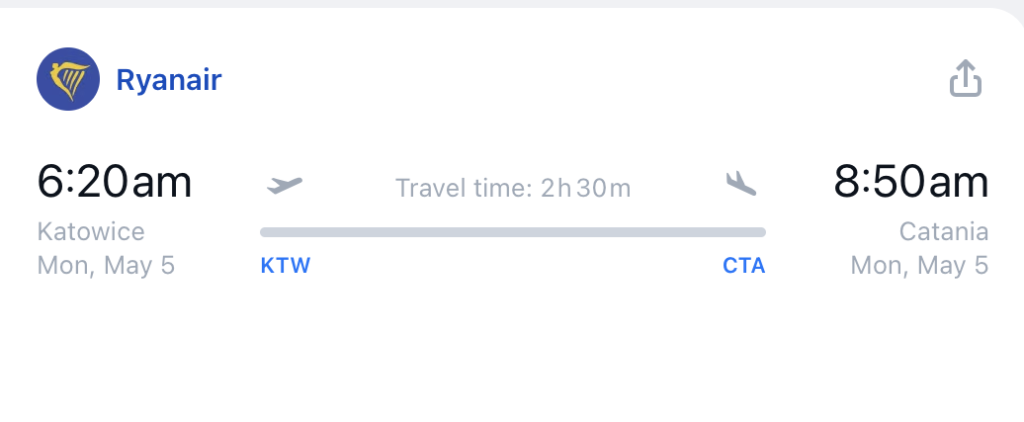Click the Travel time: 2h 30m label
The width and height of the screenshot is (1024, 422).
coord(513,188)
